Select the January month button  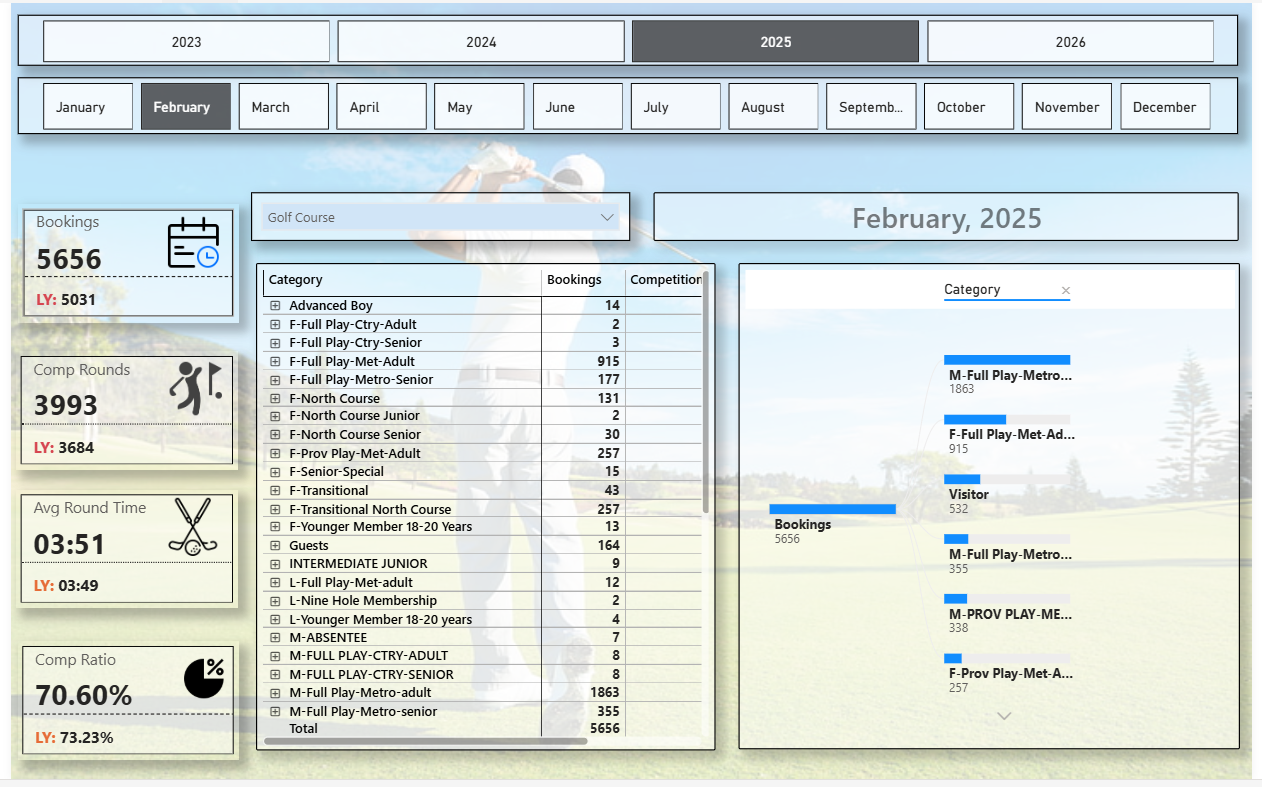point(88,107)
